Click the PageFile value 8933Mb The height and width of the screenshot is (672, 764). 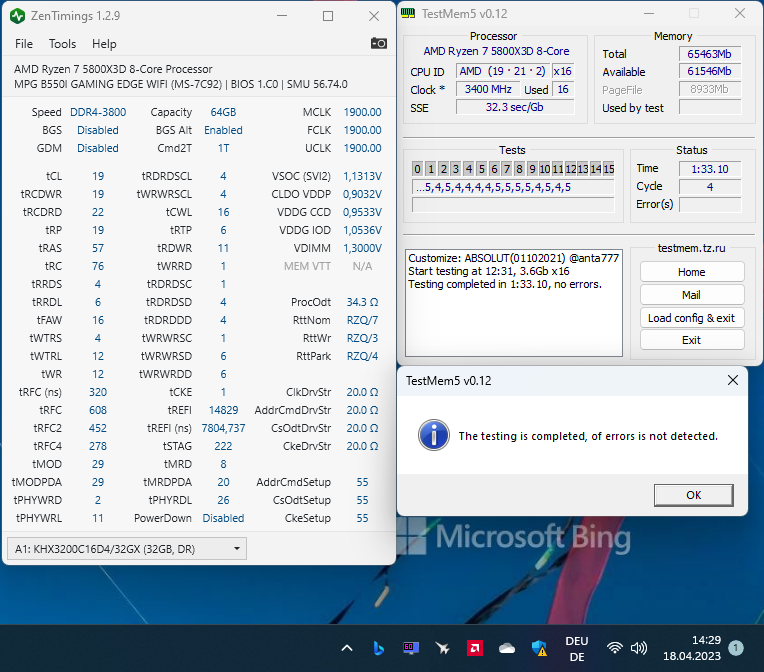(x=709, y=89)
